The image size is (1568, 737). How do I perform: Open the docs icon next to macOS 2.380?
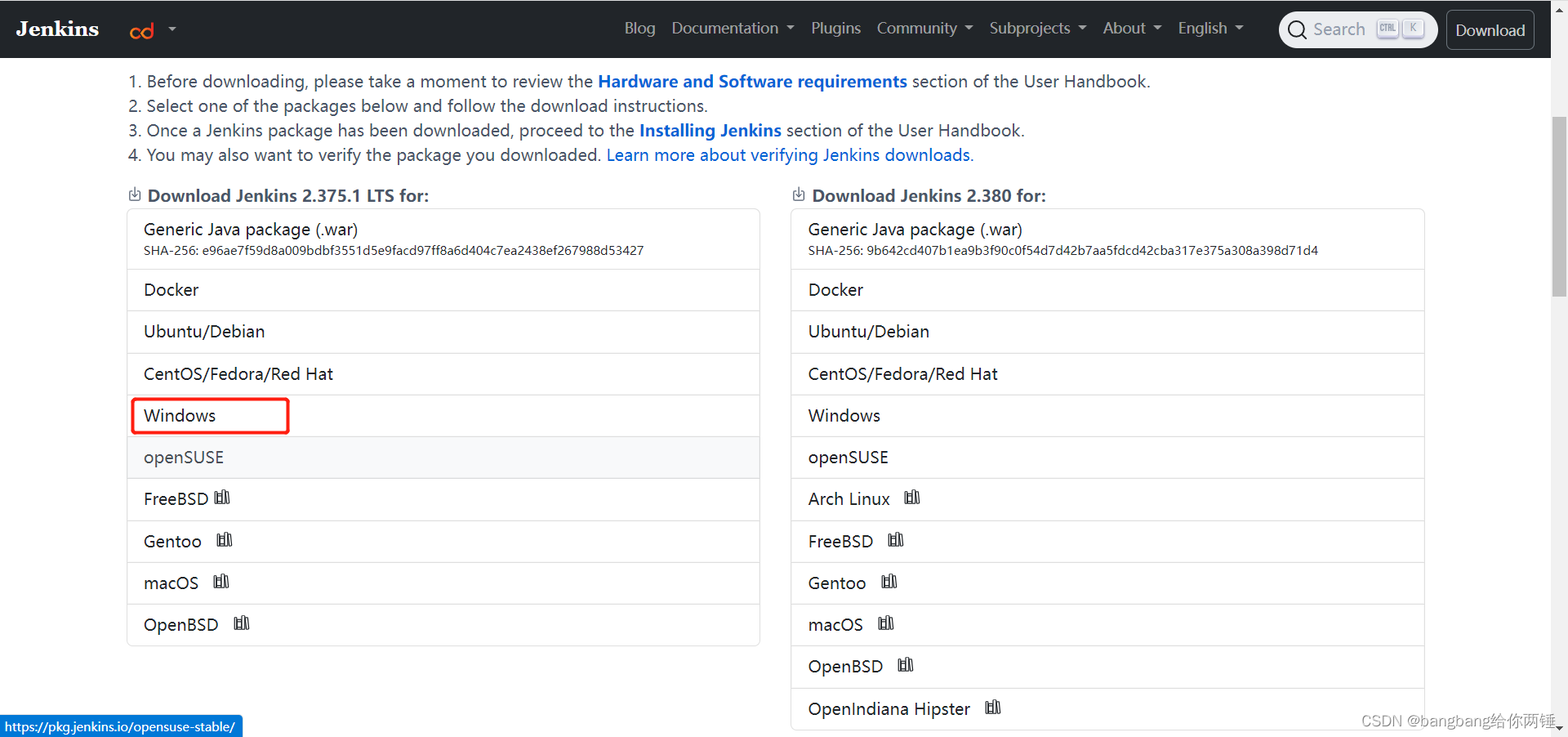[x=885, y=623]
